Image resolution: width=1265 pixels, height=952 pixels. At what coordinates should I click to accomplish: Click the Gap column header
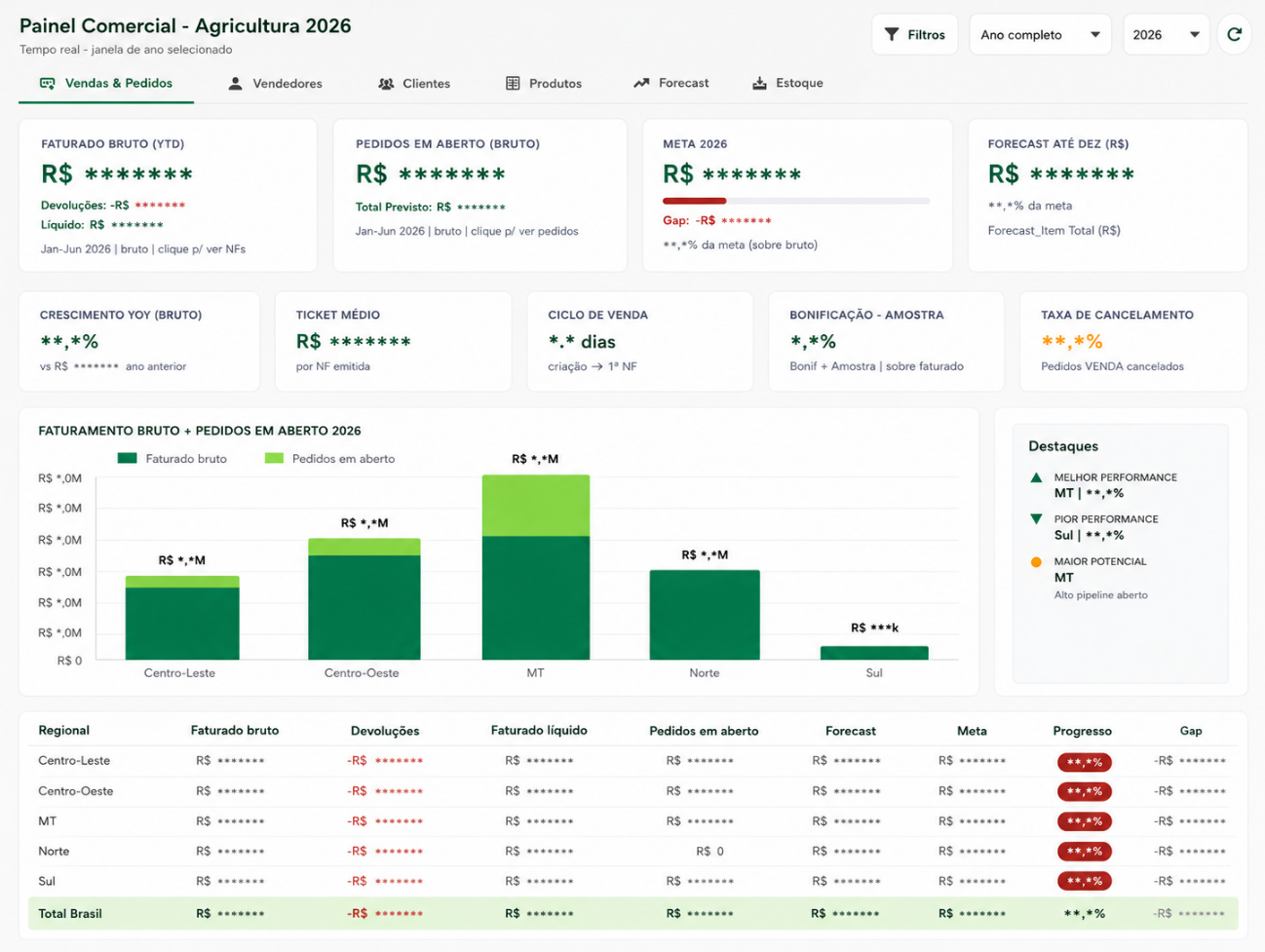point(1191,731)
